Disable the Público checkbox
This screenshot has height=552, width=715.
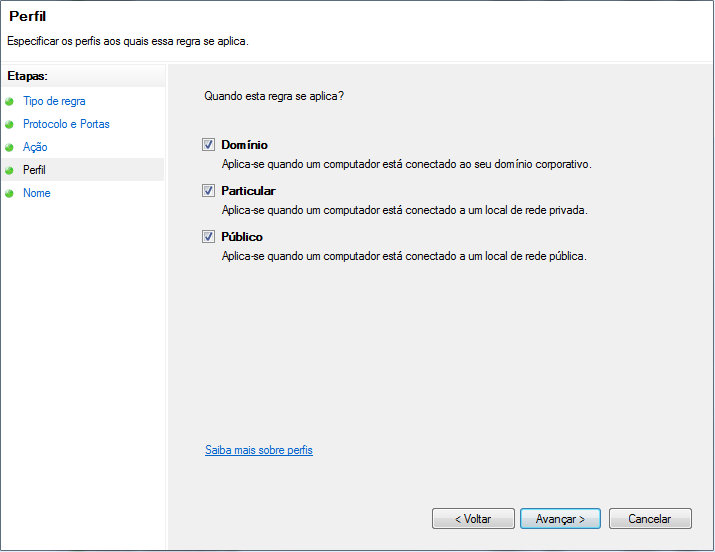209,237
